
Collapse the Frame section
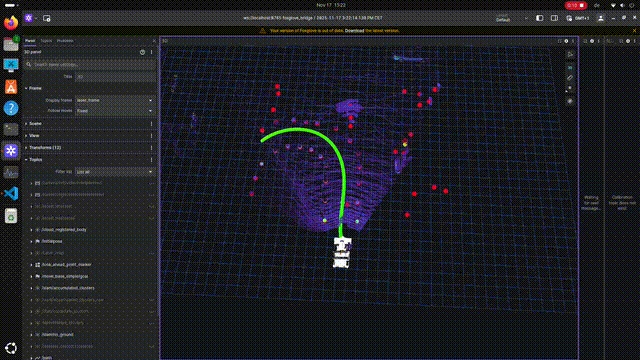27,88
